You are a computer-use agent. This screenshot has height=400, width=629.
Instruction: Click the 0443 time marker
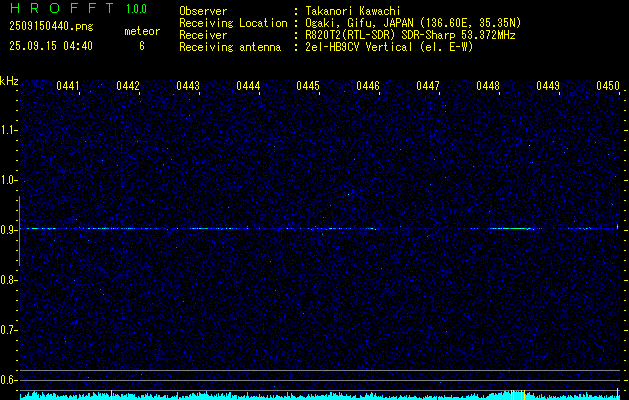pos(188,87)
